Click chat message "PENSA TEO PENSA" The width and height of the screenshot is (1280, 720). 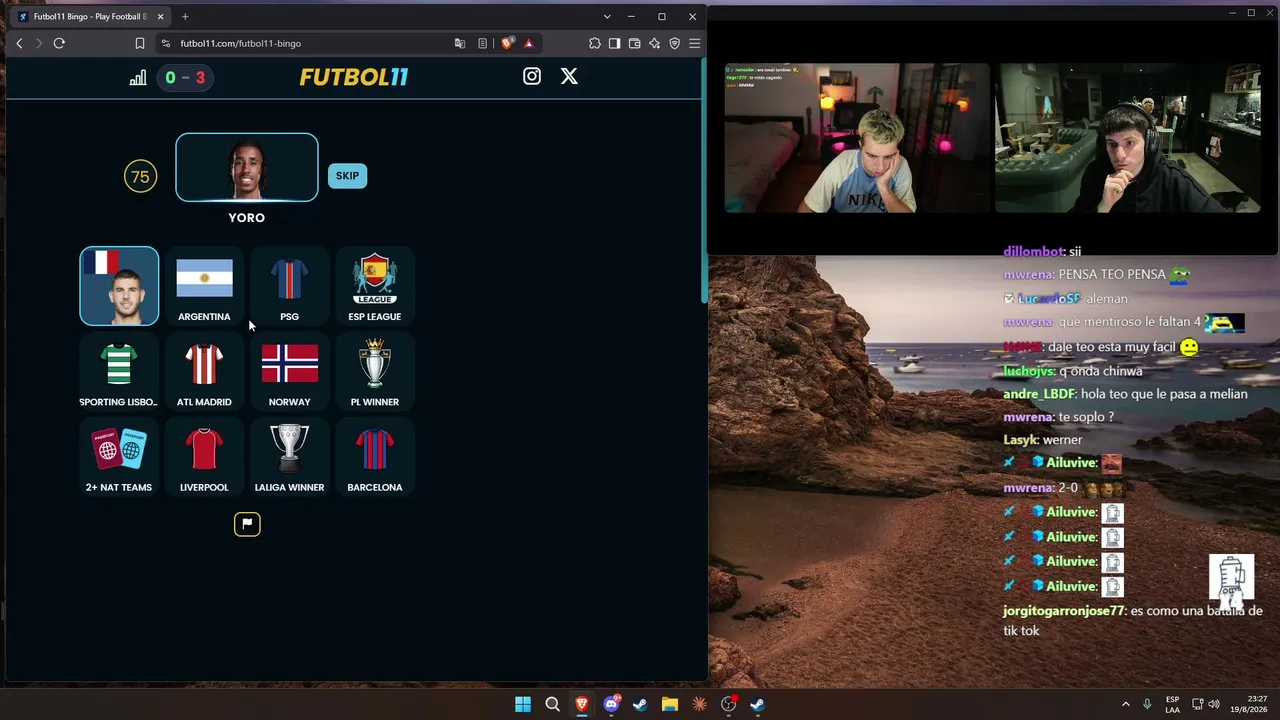1112,274
